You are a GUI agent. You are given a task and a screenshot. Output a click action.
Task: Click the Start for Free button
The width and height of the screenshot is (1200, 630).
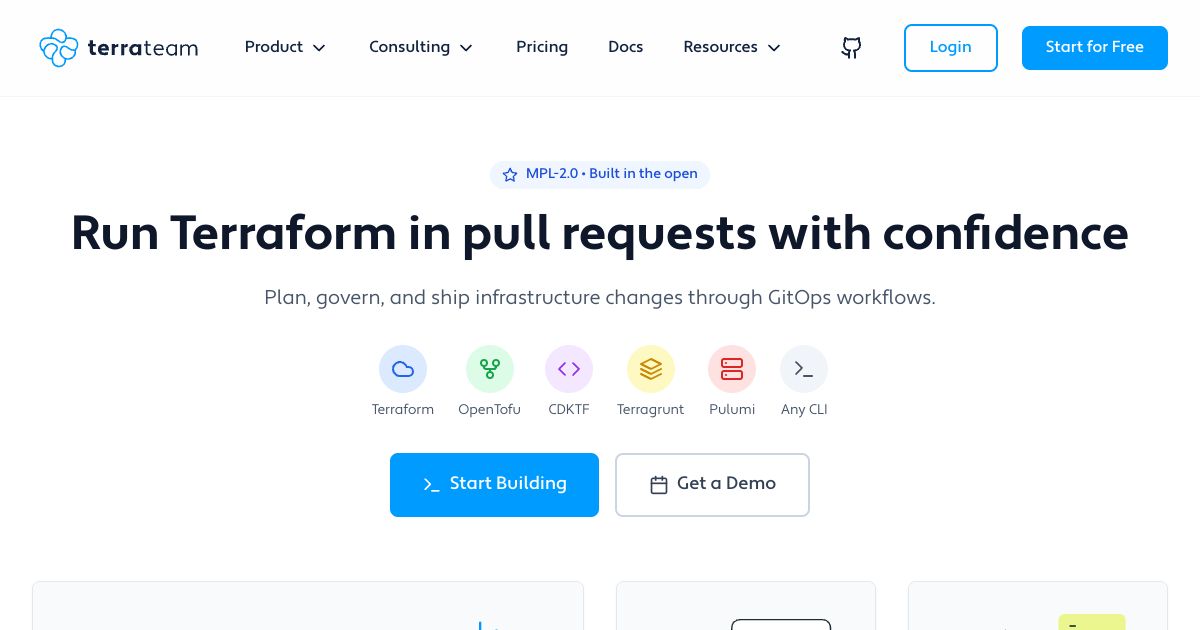(x=1095, y=48)
